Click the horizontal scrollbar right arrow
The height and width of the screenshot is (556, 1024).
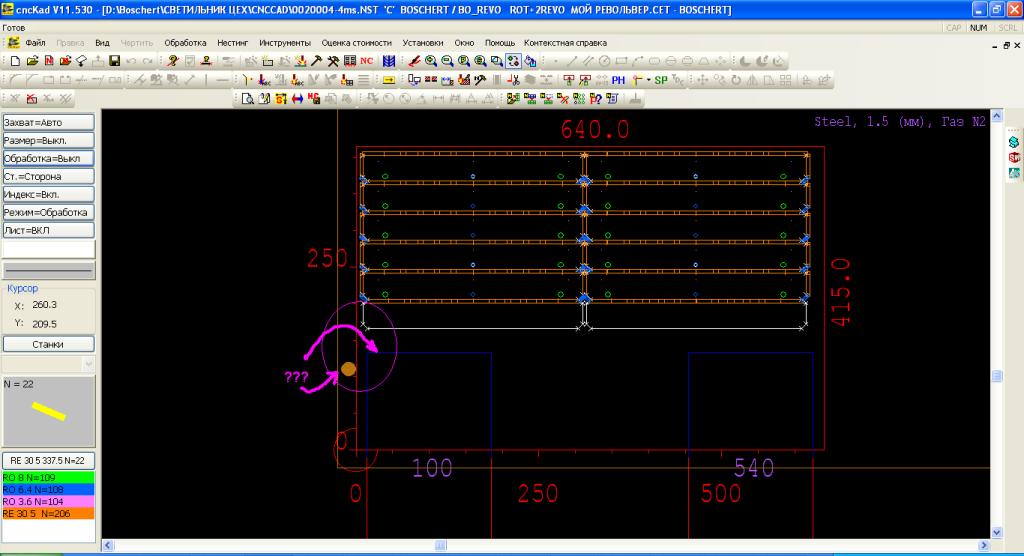tap(984, 545)
